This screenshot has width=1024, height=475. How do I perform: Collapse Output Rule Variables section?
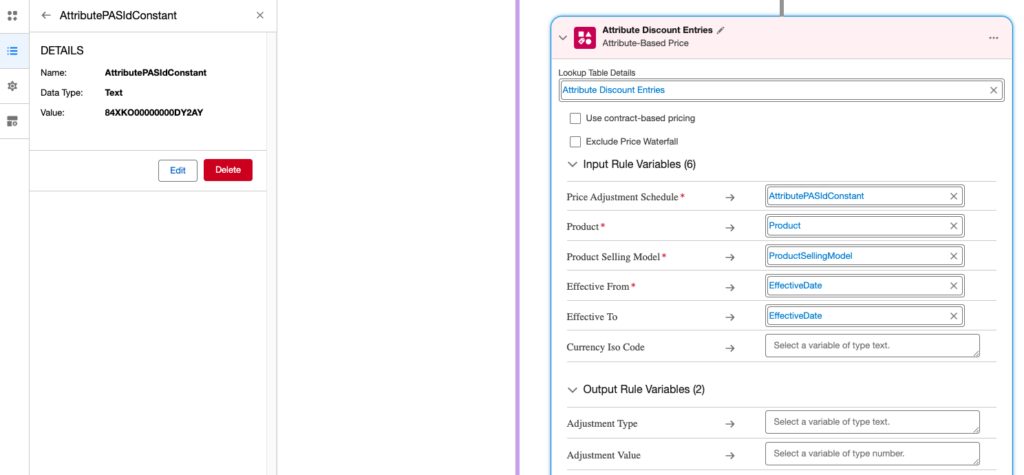point(572,389)
